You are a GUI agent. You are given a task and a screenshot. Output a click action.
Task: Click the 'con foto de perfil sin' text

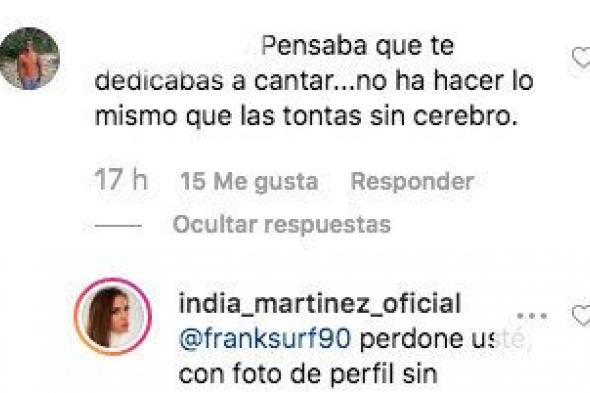tap(308, 374)
